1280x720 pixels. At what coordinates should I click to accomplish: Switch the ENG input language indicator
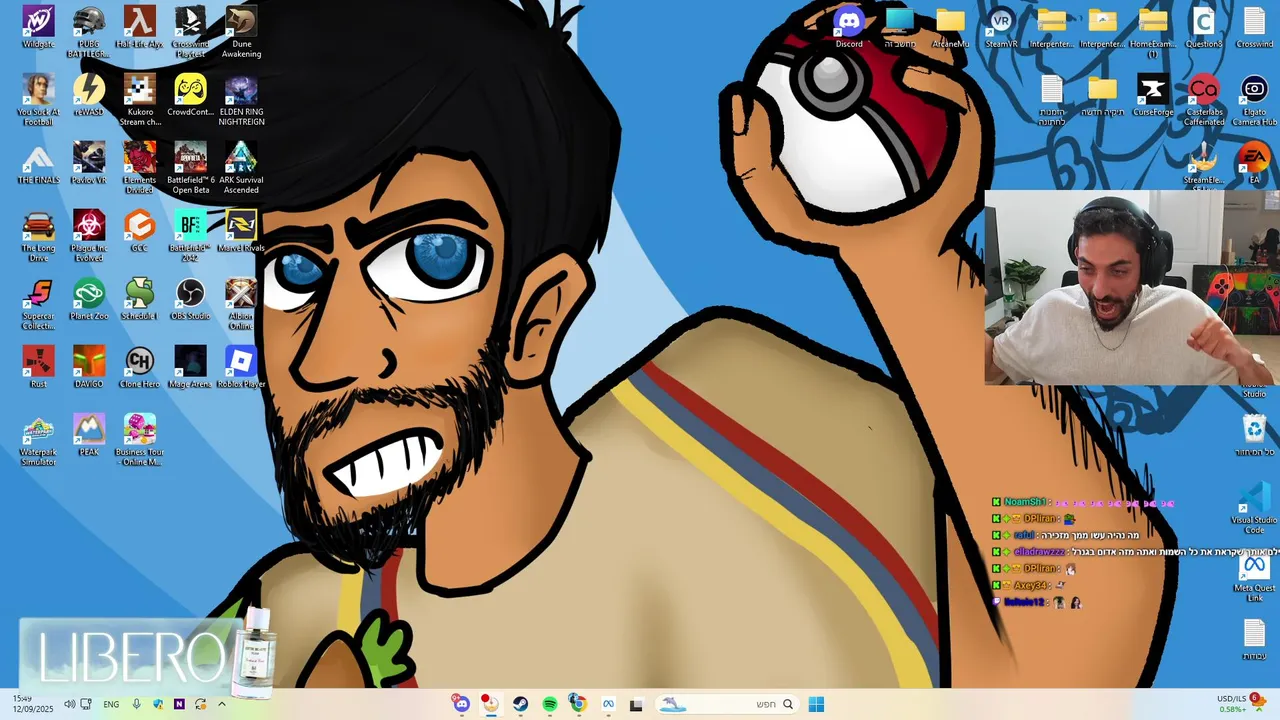(111, 704)
